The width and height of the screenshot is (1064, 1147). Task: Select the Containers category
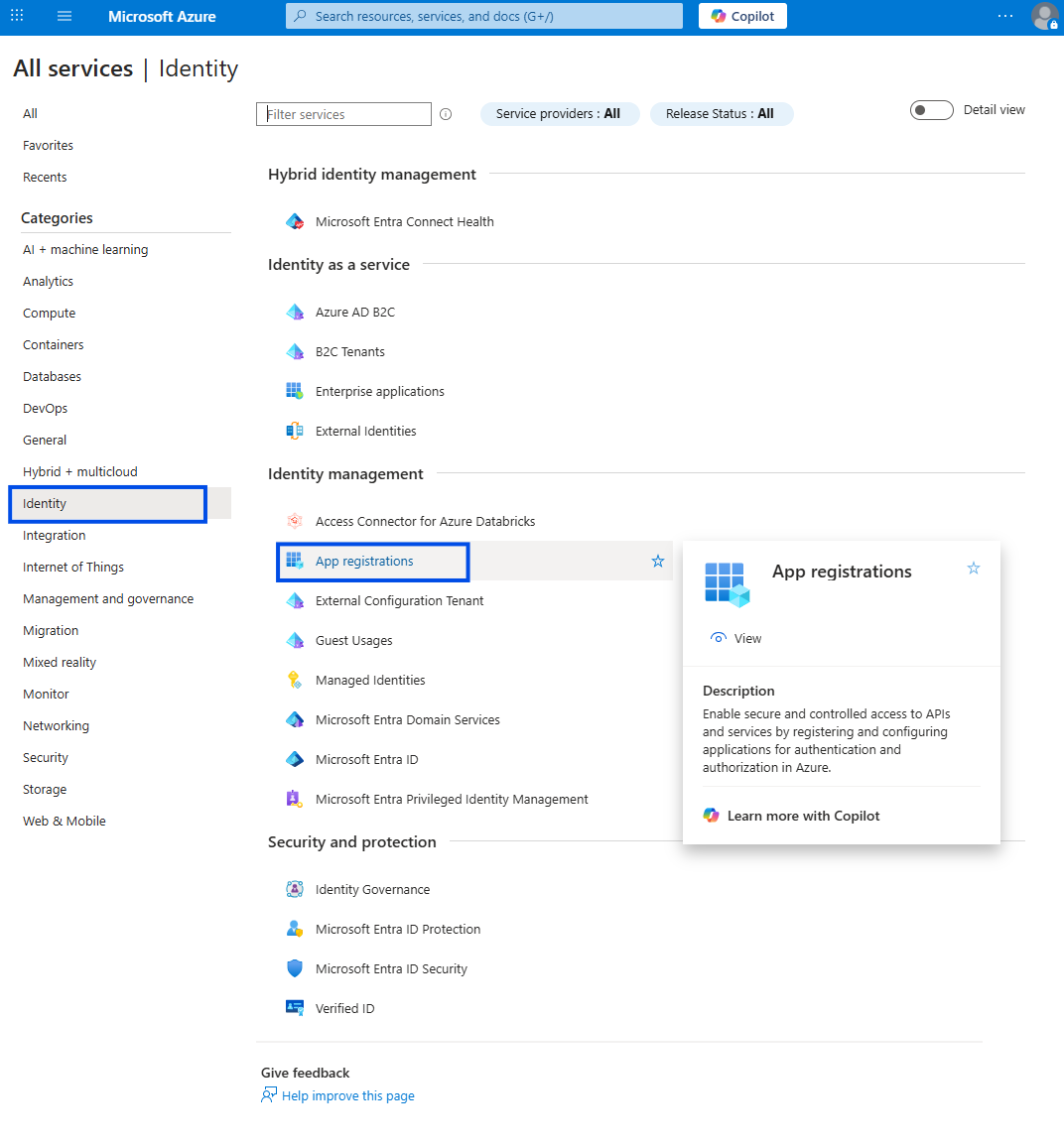click(x=53, y=344)
